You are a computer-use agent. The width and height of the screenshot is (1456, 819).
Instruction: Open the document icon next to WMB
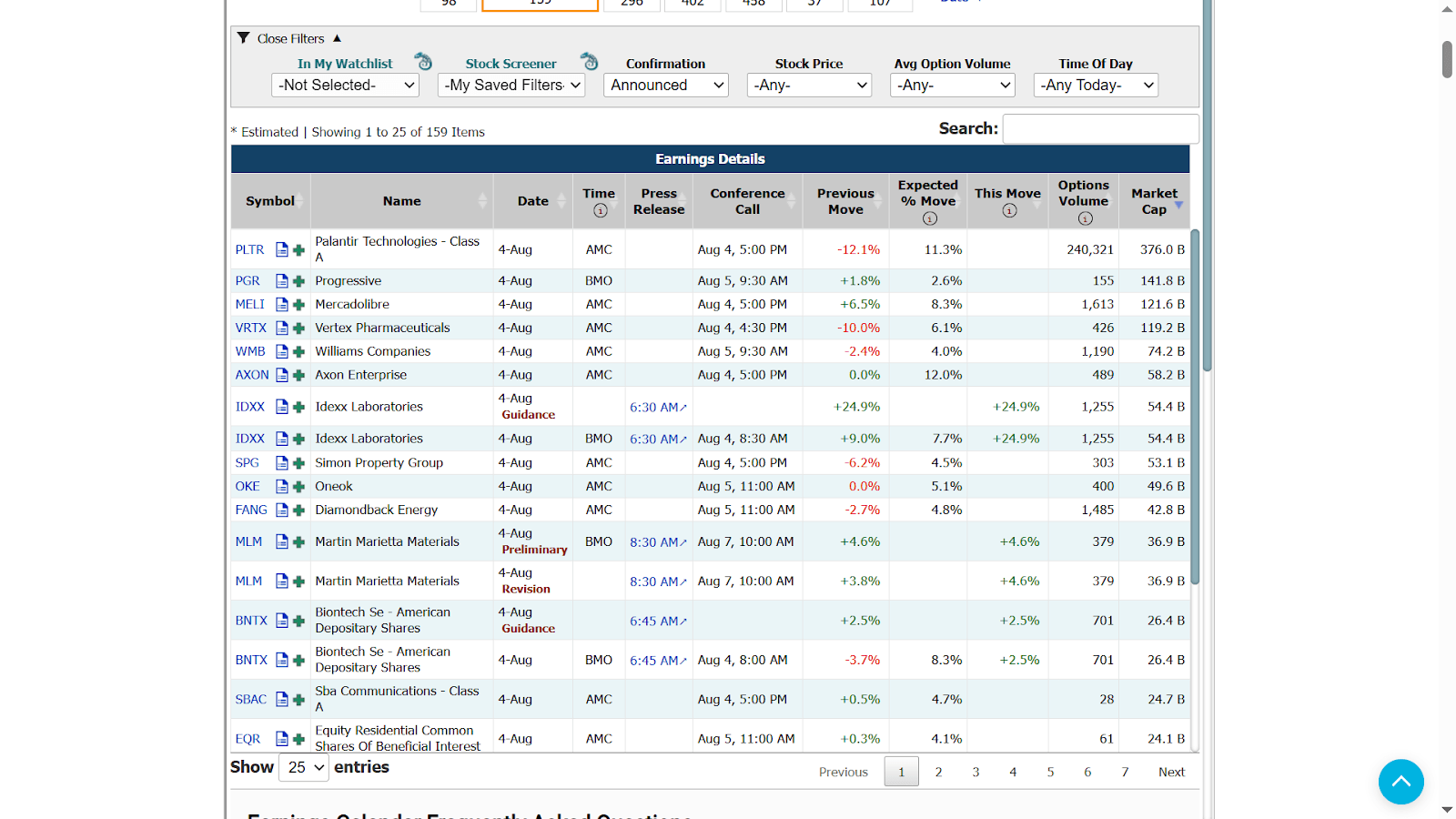coord(282,352)
